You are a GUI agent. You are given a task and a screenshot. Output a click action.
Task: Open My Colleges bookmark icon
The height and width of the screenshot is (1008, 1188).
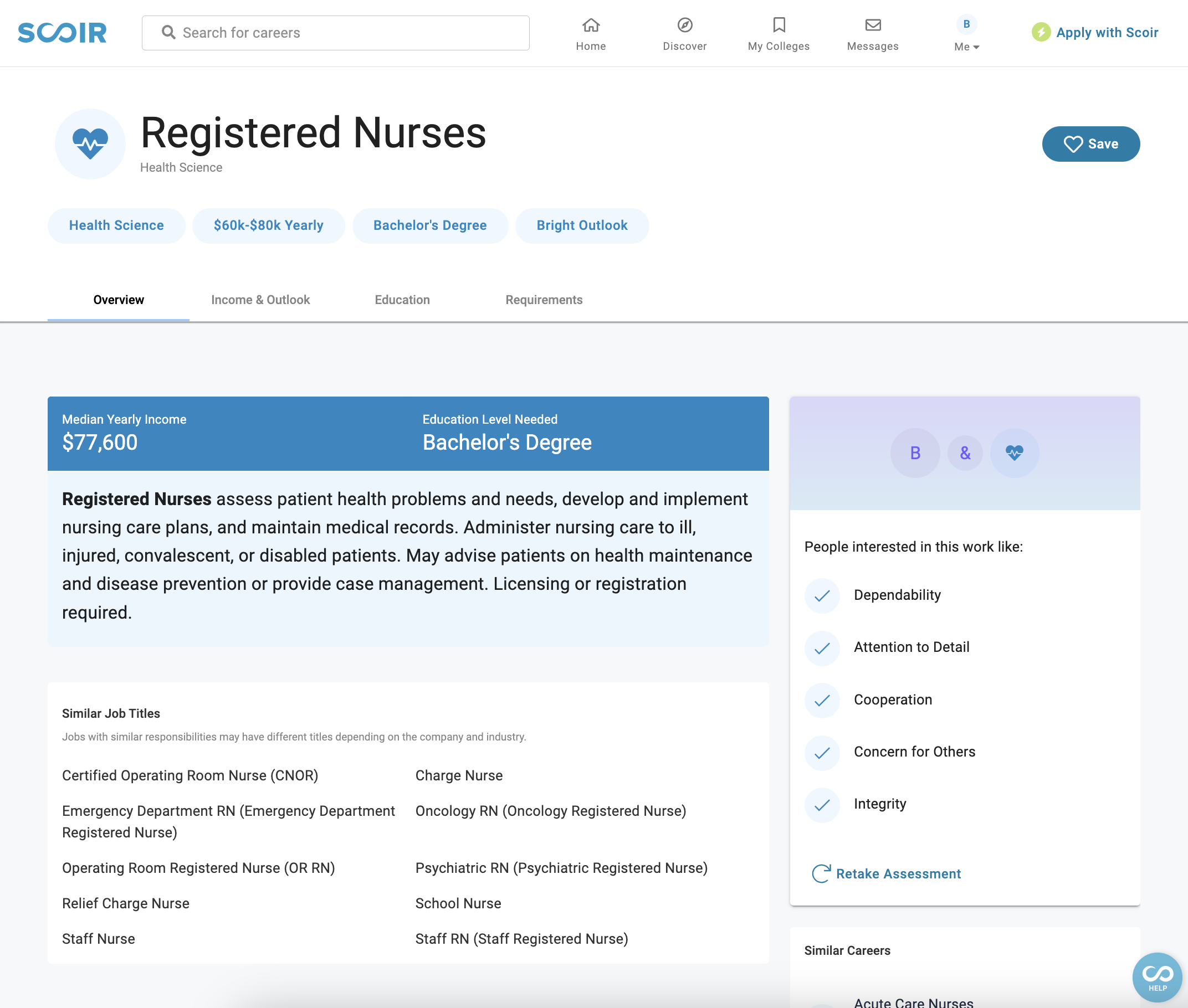tap(779, 25)
